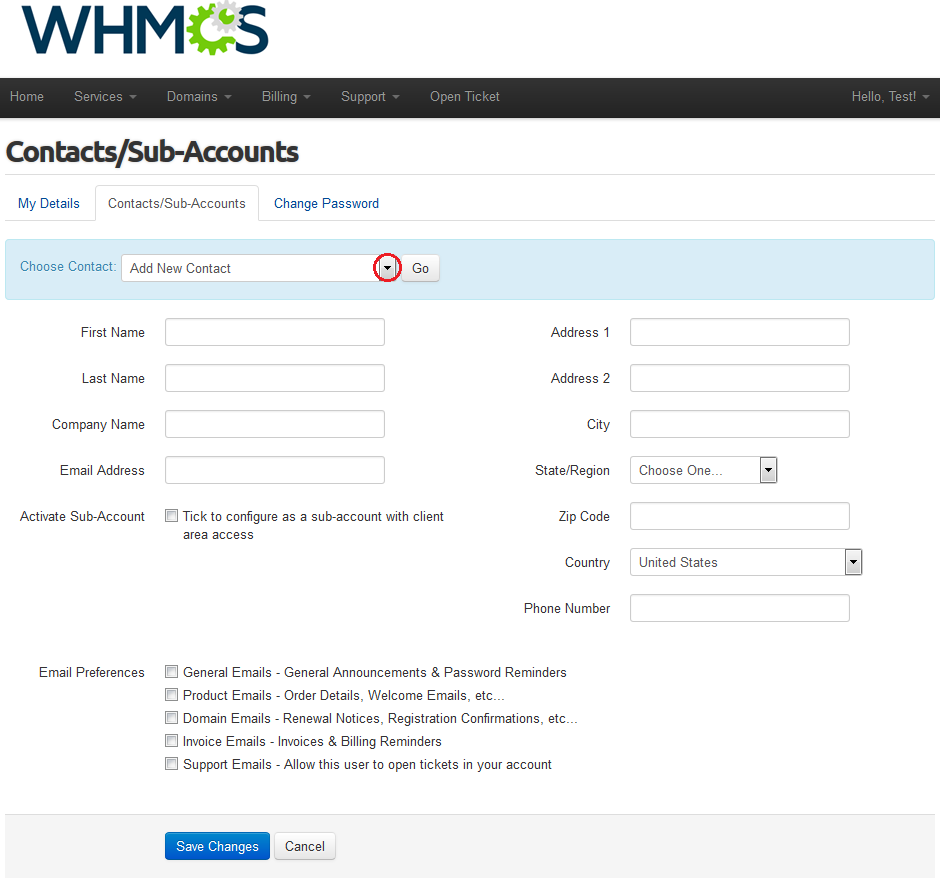940x883 pixels.
Task: Enable Product Emails preference
Action: click(x=171, y=694)
